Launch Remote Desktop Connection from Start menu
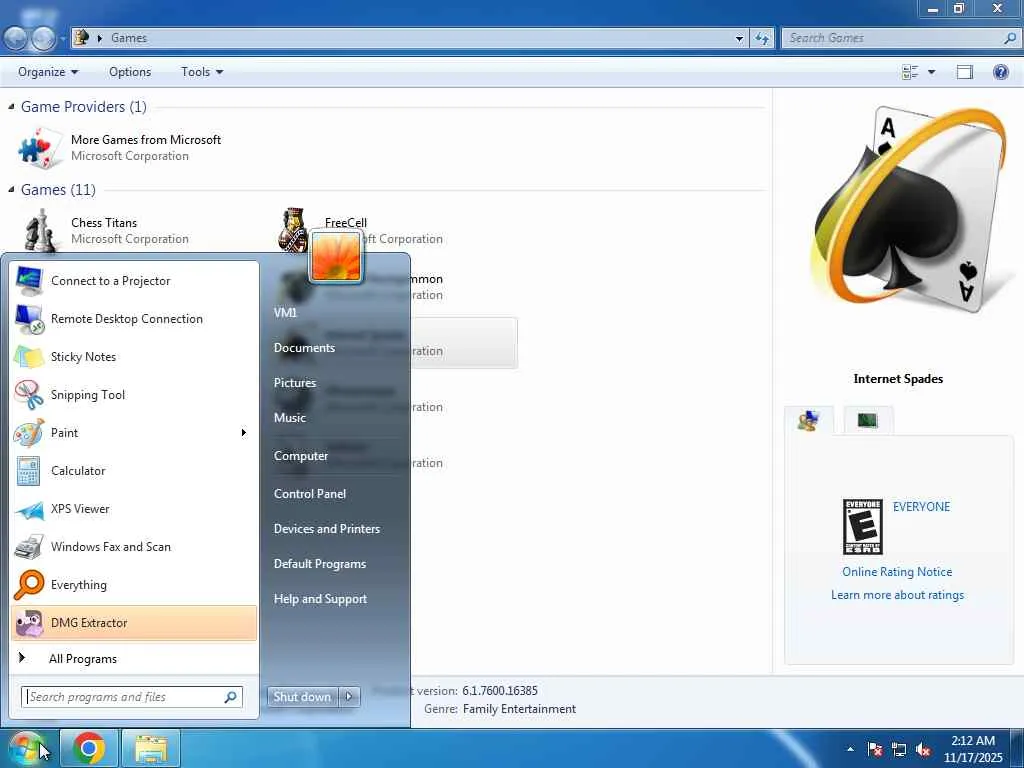 click(x=134, y=319)
